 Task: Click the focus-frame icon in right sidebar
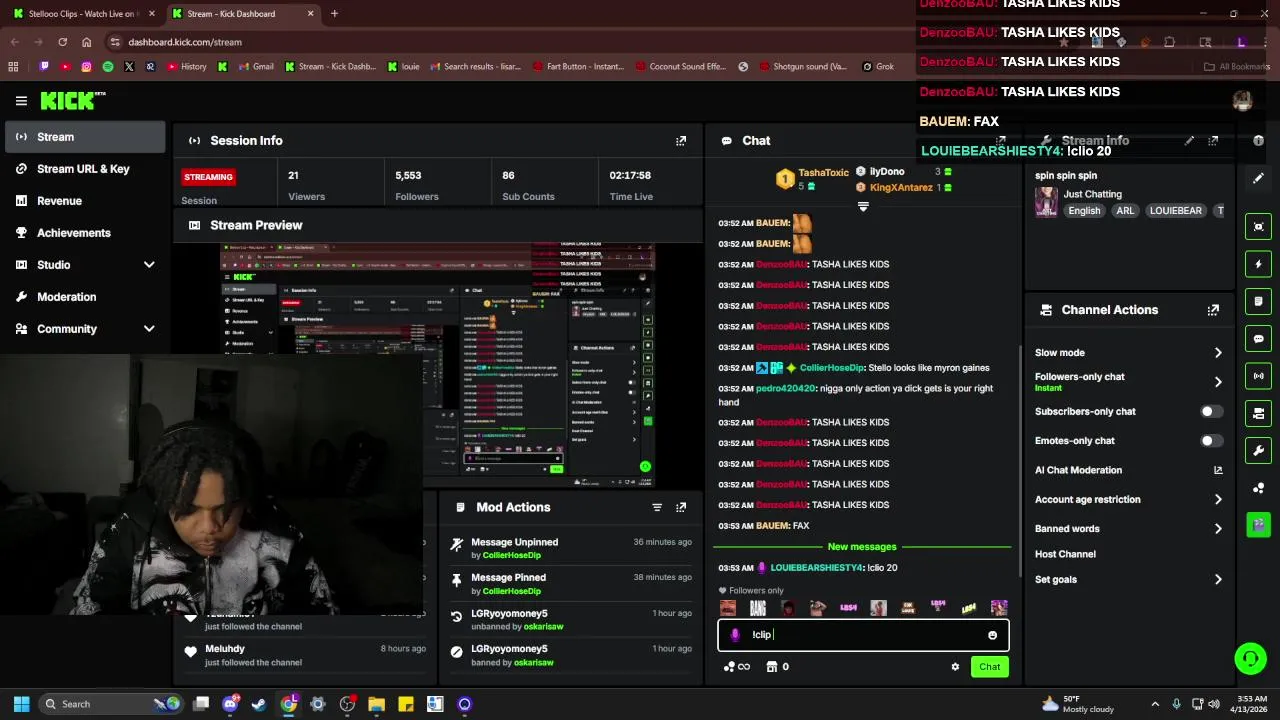click(x=1259, y=227)
